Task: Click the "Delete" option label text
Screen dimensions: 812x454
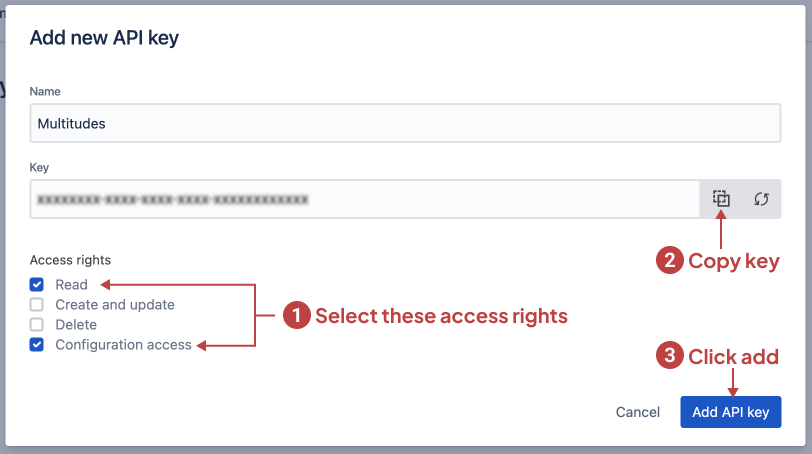Action: pos(76,325)
